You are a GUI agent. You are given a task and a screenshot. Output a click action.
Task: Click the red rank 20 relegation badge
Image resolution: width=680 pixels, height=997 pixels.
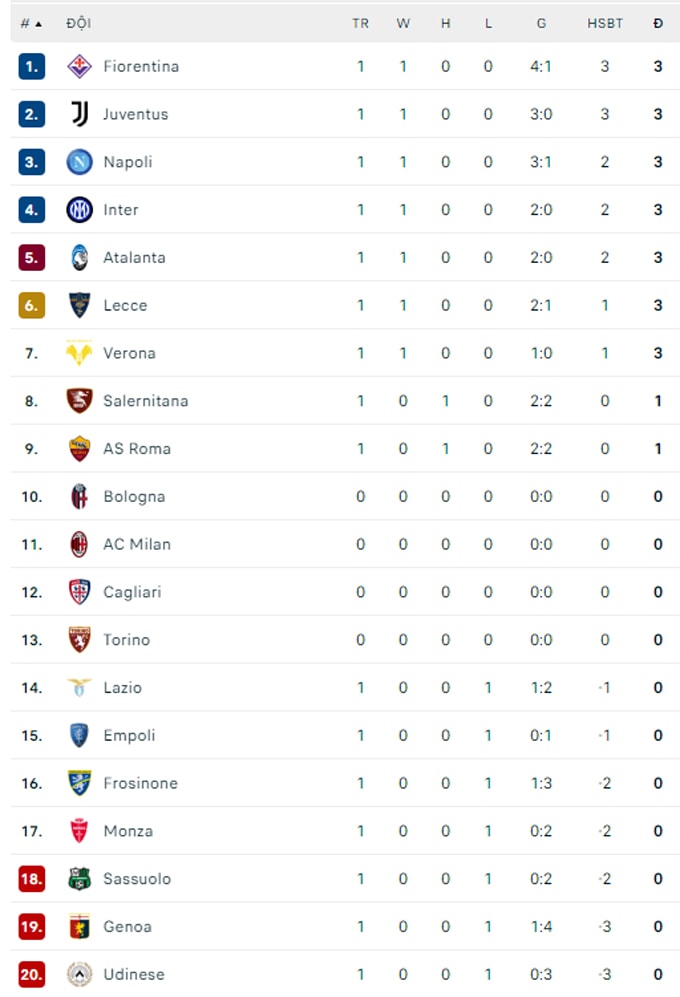point(31,974)
